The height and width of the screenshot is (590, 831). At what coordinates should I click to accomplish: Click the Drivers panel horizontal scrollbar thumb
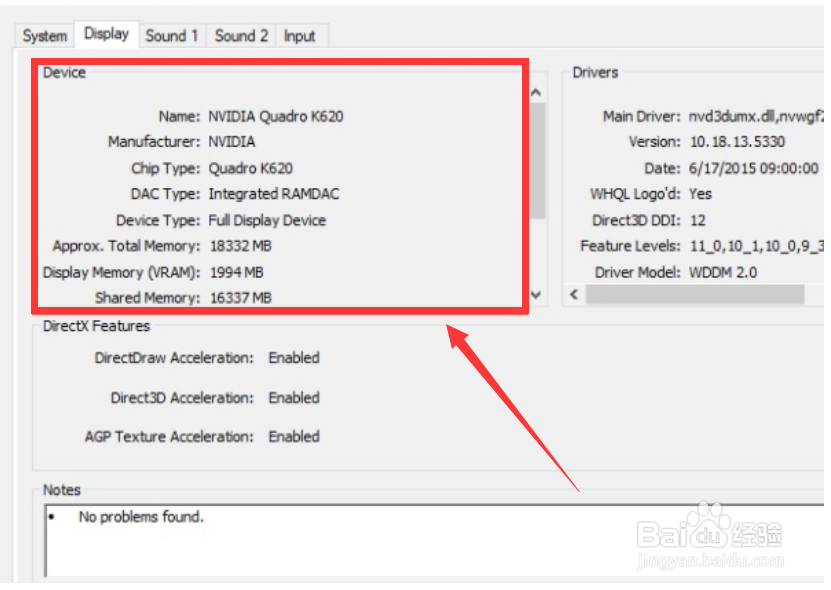click(x=695, y=294)
